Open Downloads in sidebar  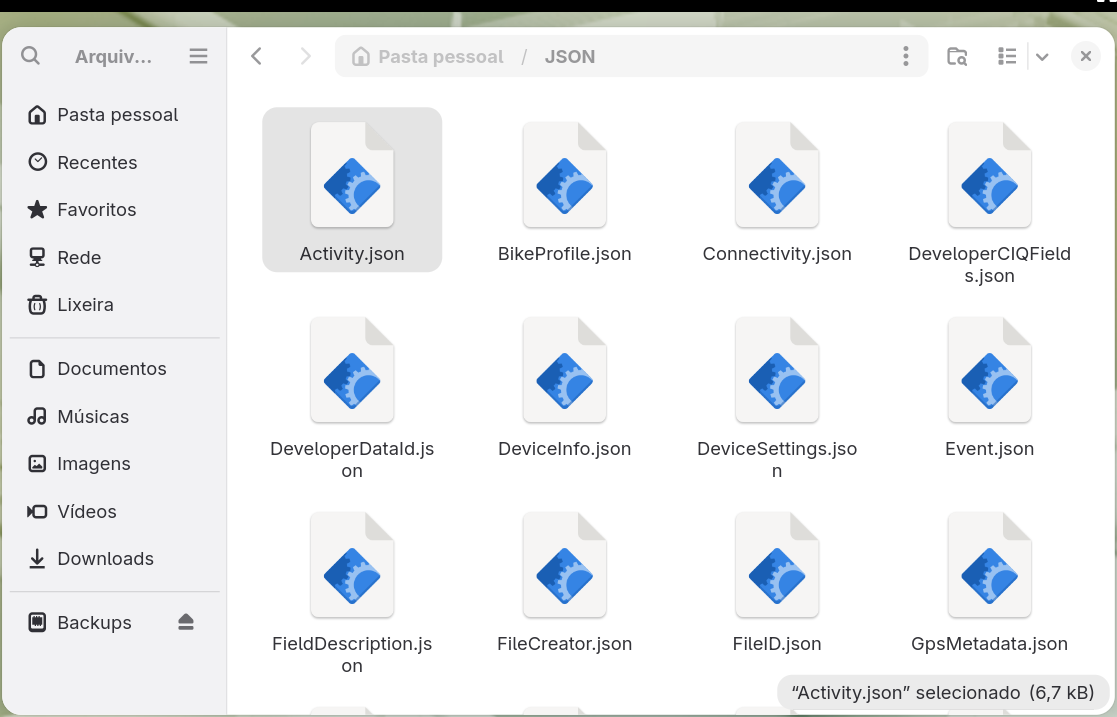pos(115,559)
